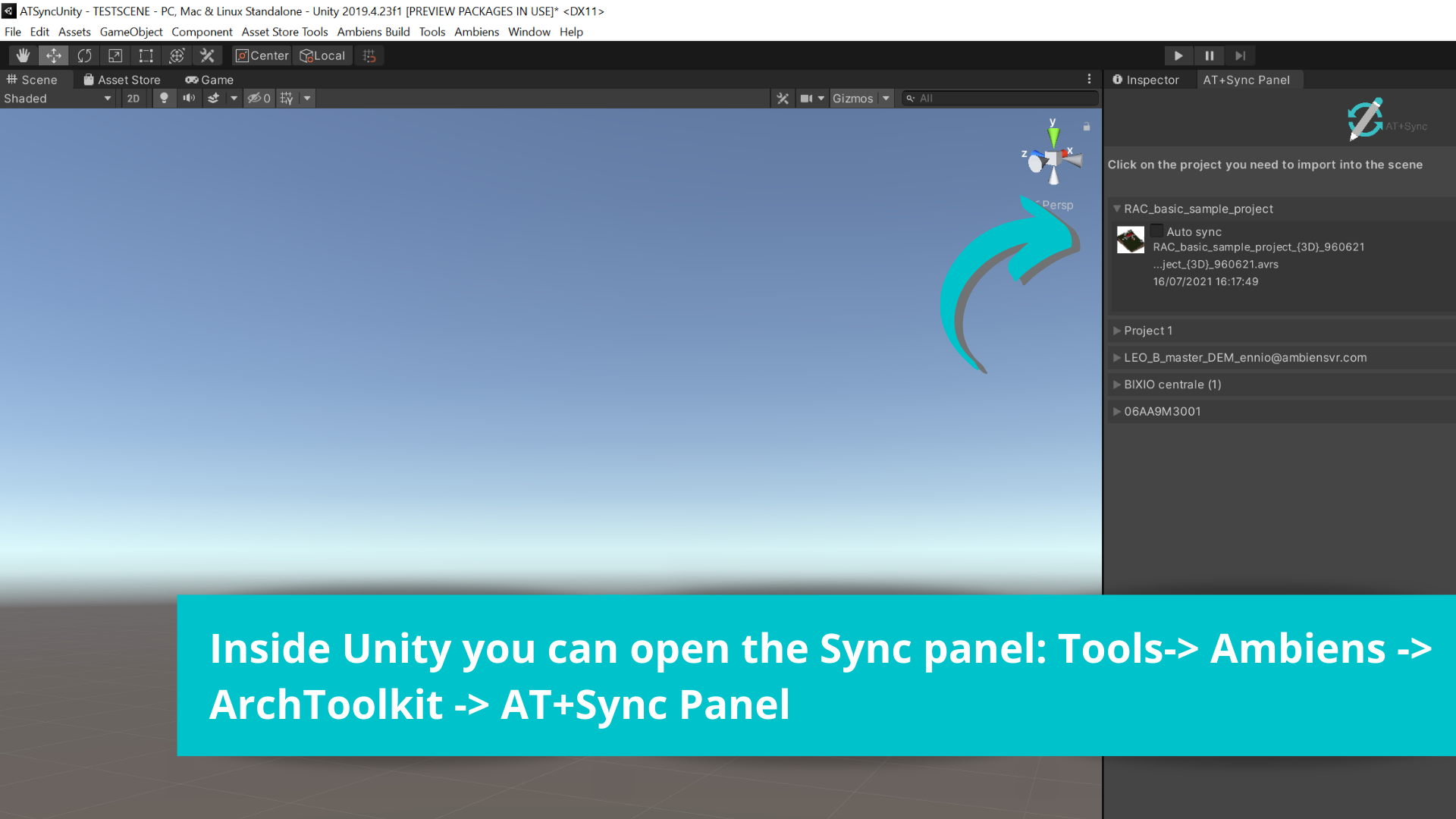
Task: Click the Pause button
Action: click(x=1209, y=55)
